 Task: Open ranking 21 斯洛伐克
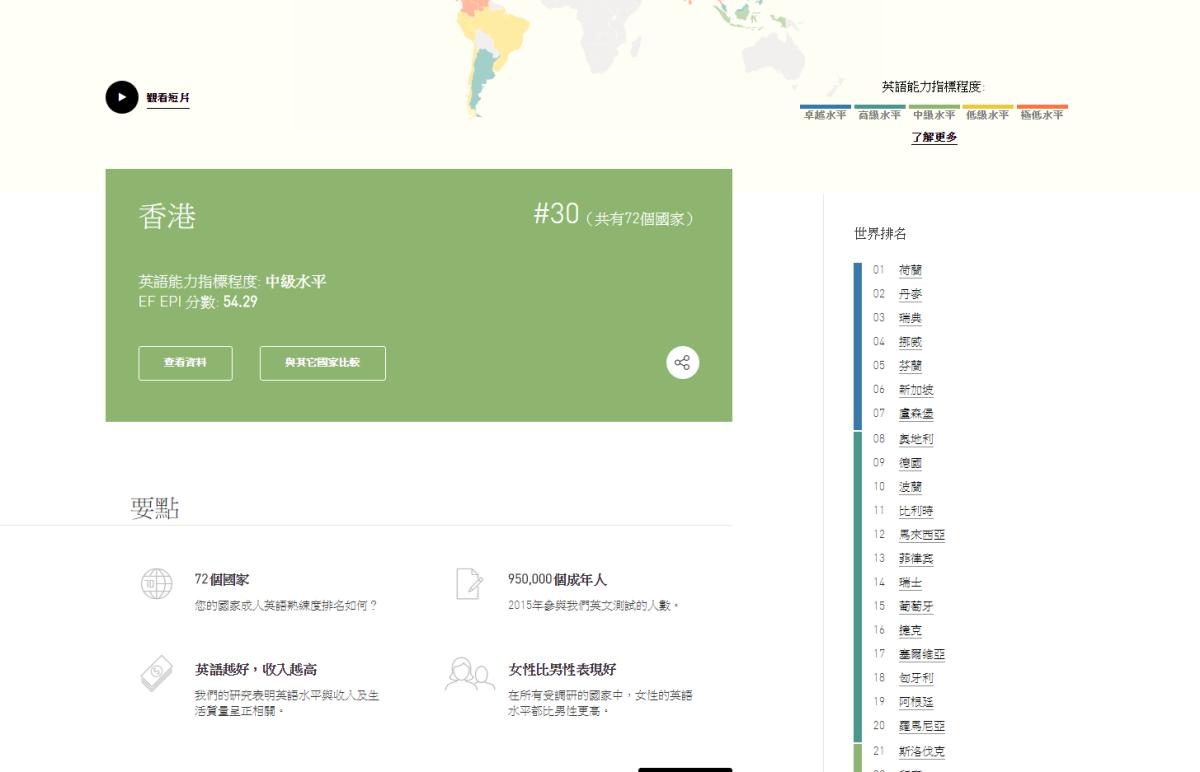point(922,751)
